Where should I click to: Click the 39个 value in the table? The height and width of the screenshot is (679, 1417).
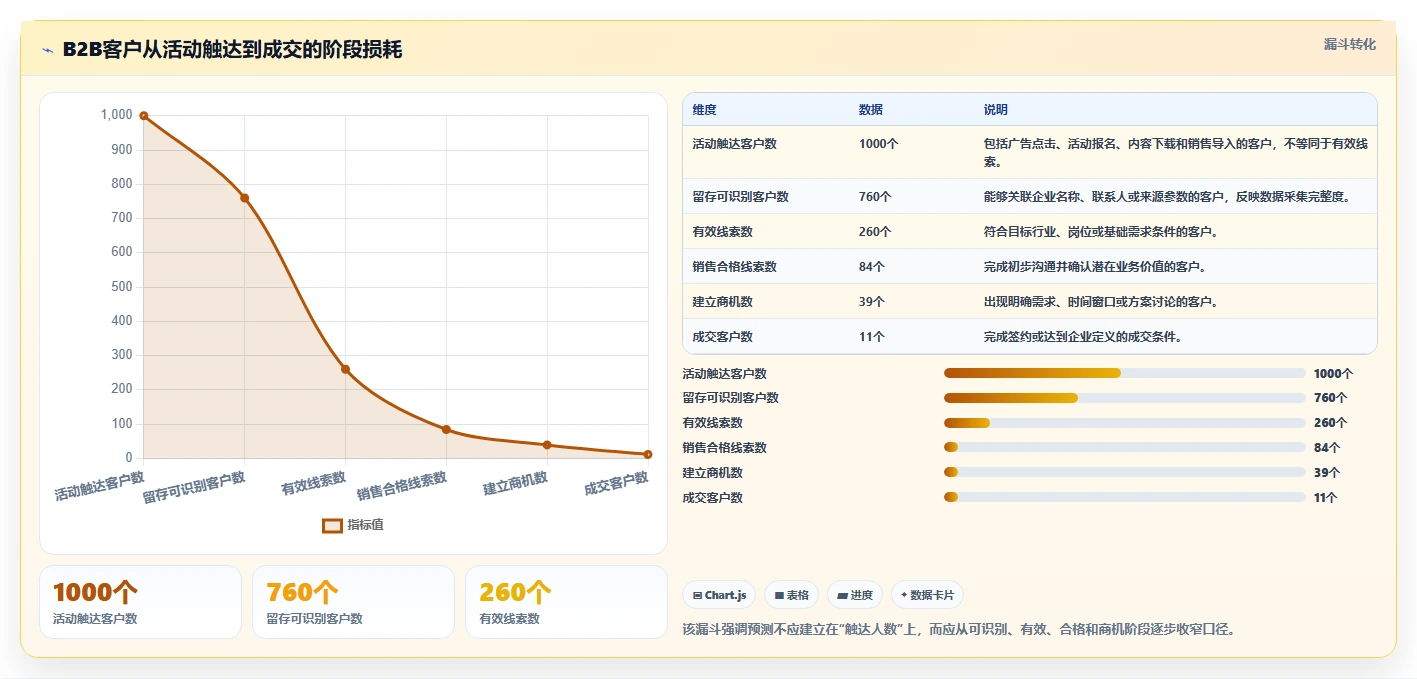coord(872,302)
